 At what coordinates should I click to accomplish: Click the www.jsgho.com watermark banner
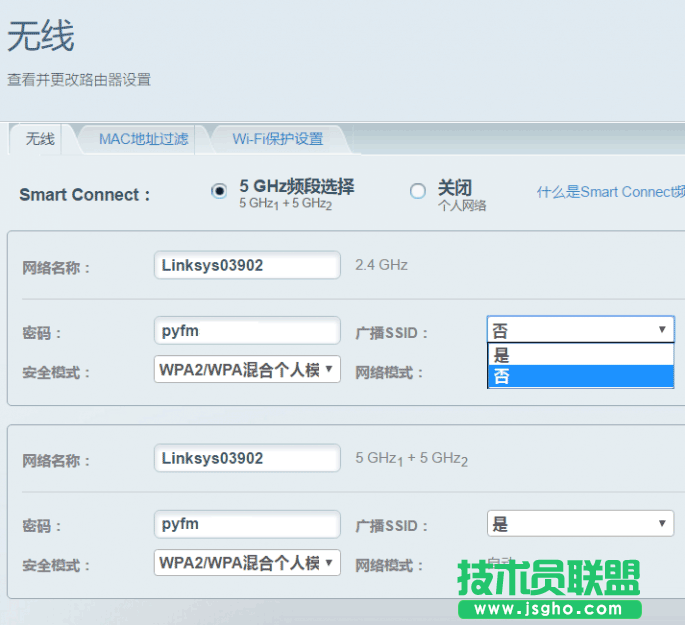[x=548, y=609]
